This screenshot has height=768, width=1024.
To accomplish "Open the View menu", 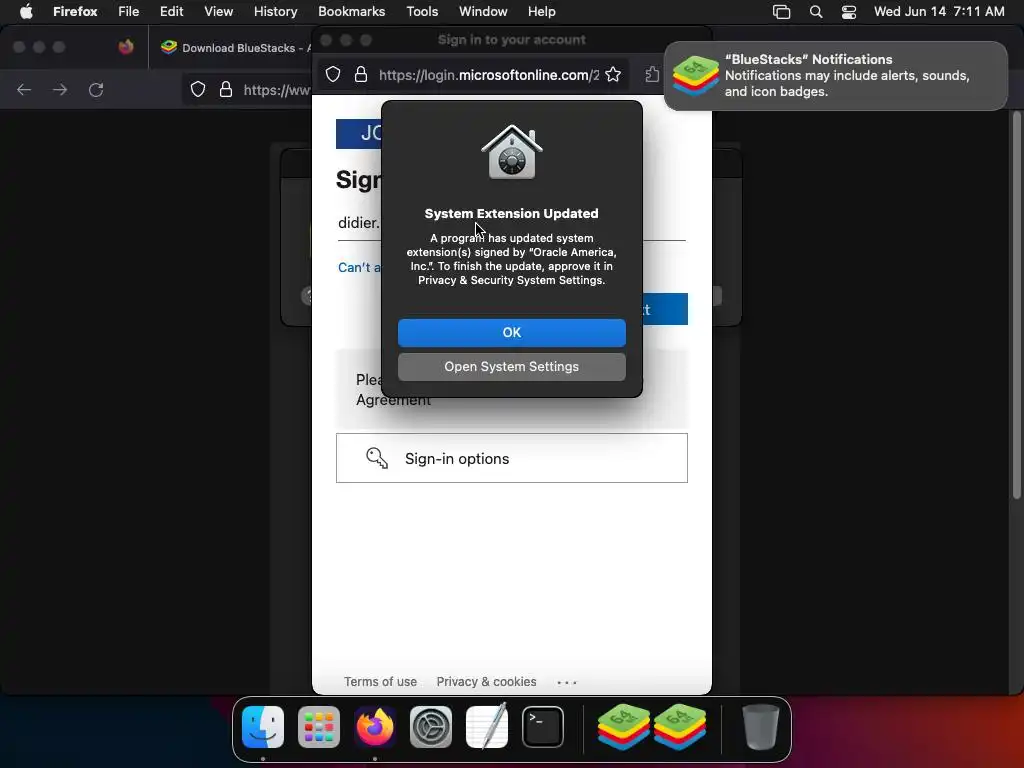I will [x=218, y=11].
